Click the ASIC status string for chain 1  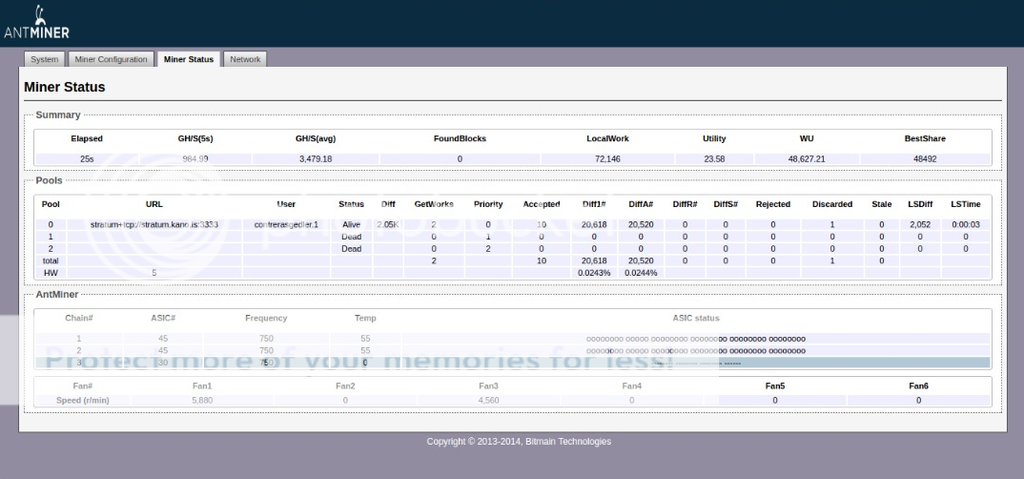[696, 339]
